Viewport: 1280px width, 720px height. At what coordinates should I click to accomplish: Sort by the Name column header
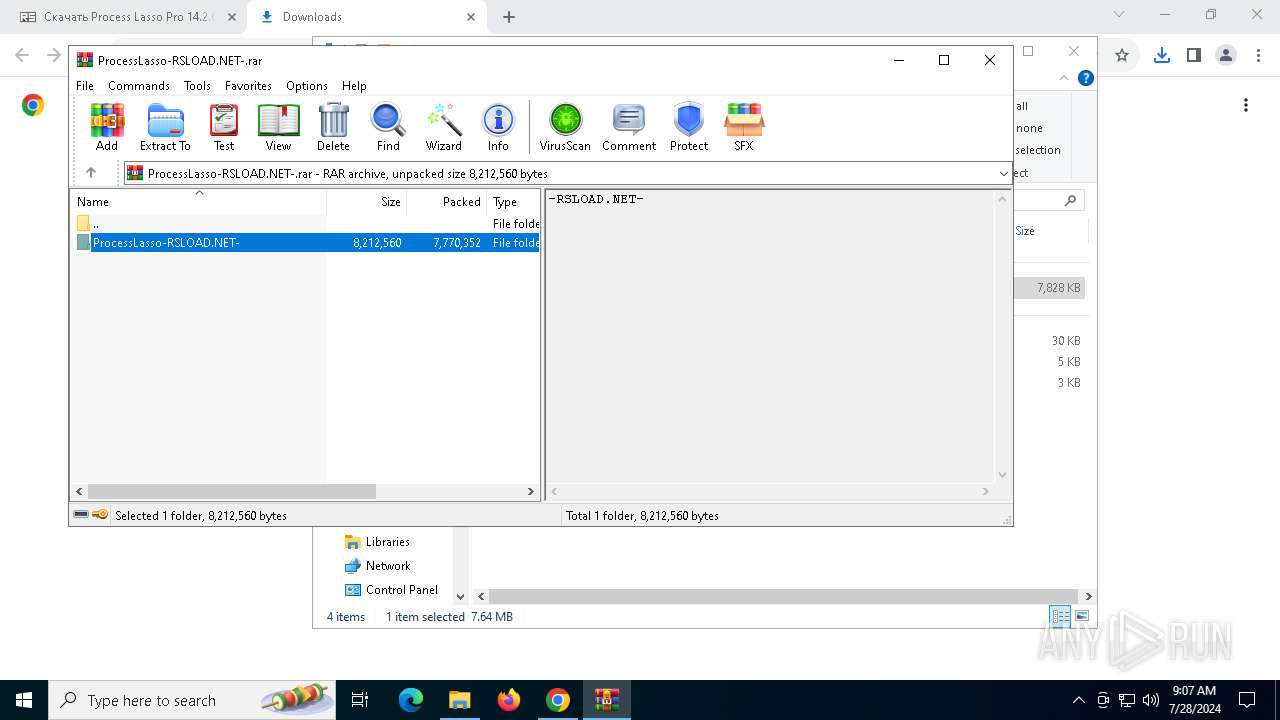199,202
